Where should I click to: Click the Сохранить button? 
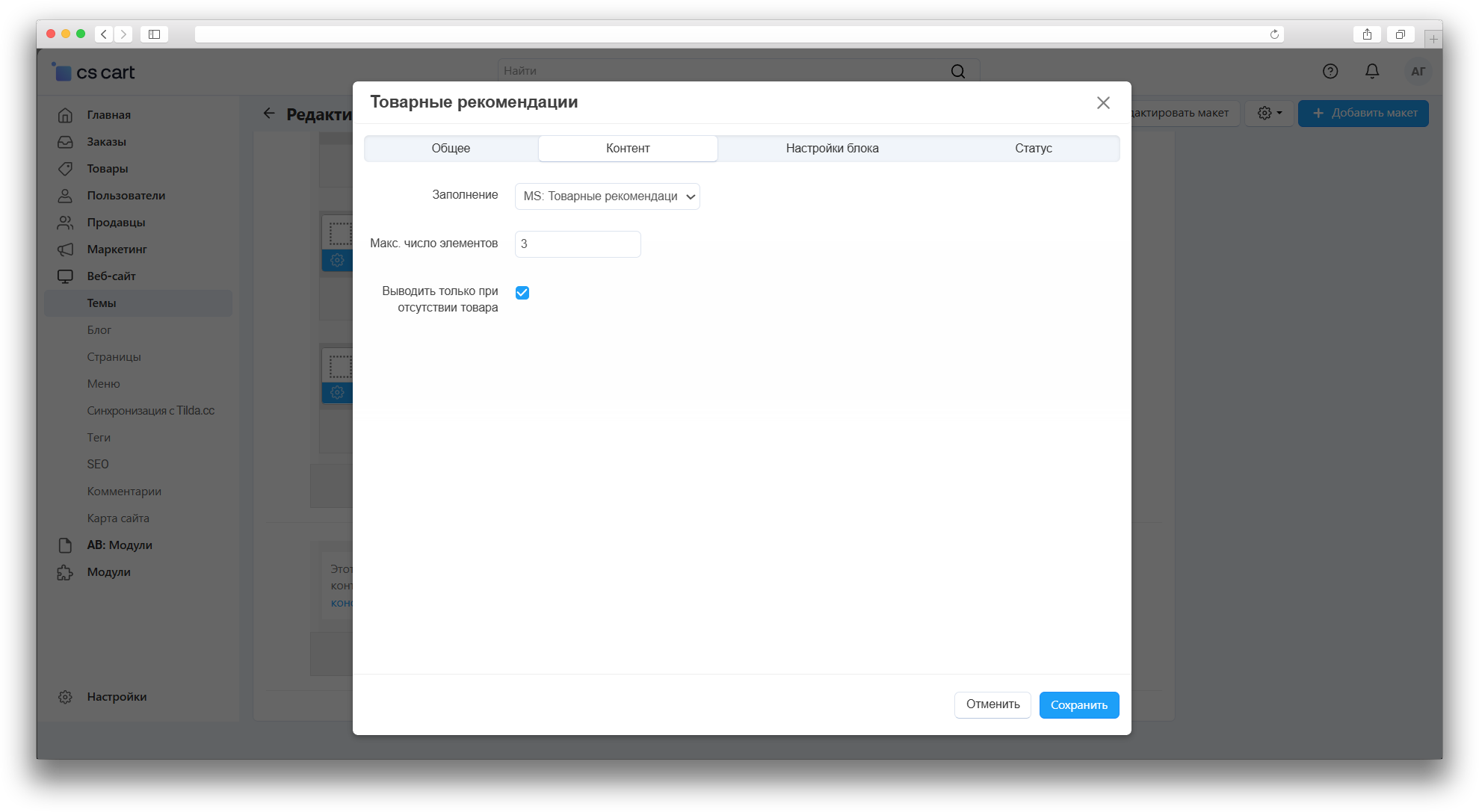coord(1078,705)
